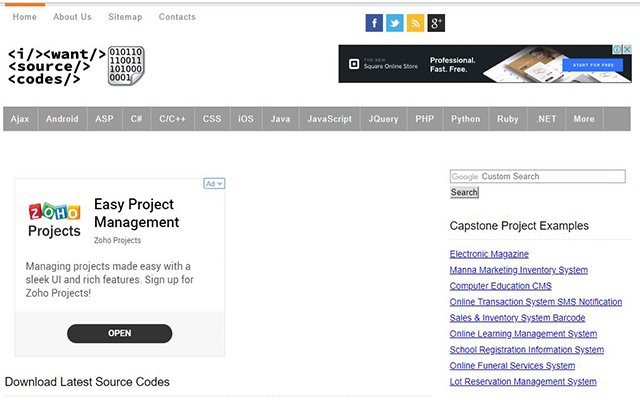Viewport: 640px width, 400px height.
Task: Open Online Learning Management System link
Action: click(523, 333)
